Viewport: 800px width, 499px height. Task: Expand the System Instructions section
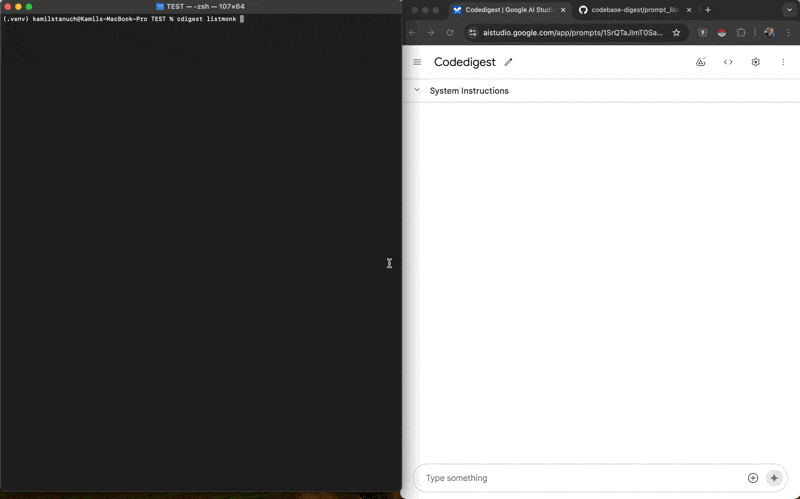(417, 90)
